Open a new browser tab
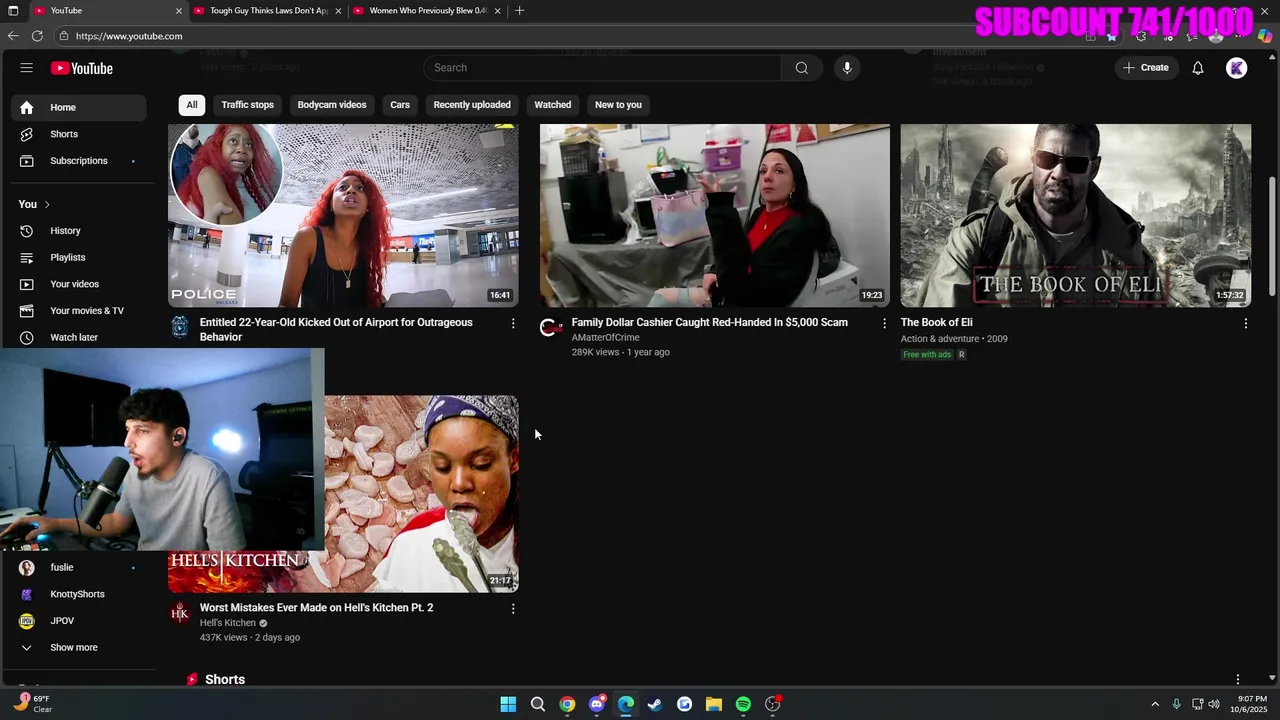Image resolution: width=1280 pixels, height=720 pixels. (x=519, y=11)
